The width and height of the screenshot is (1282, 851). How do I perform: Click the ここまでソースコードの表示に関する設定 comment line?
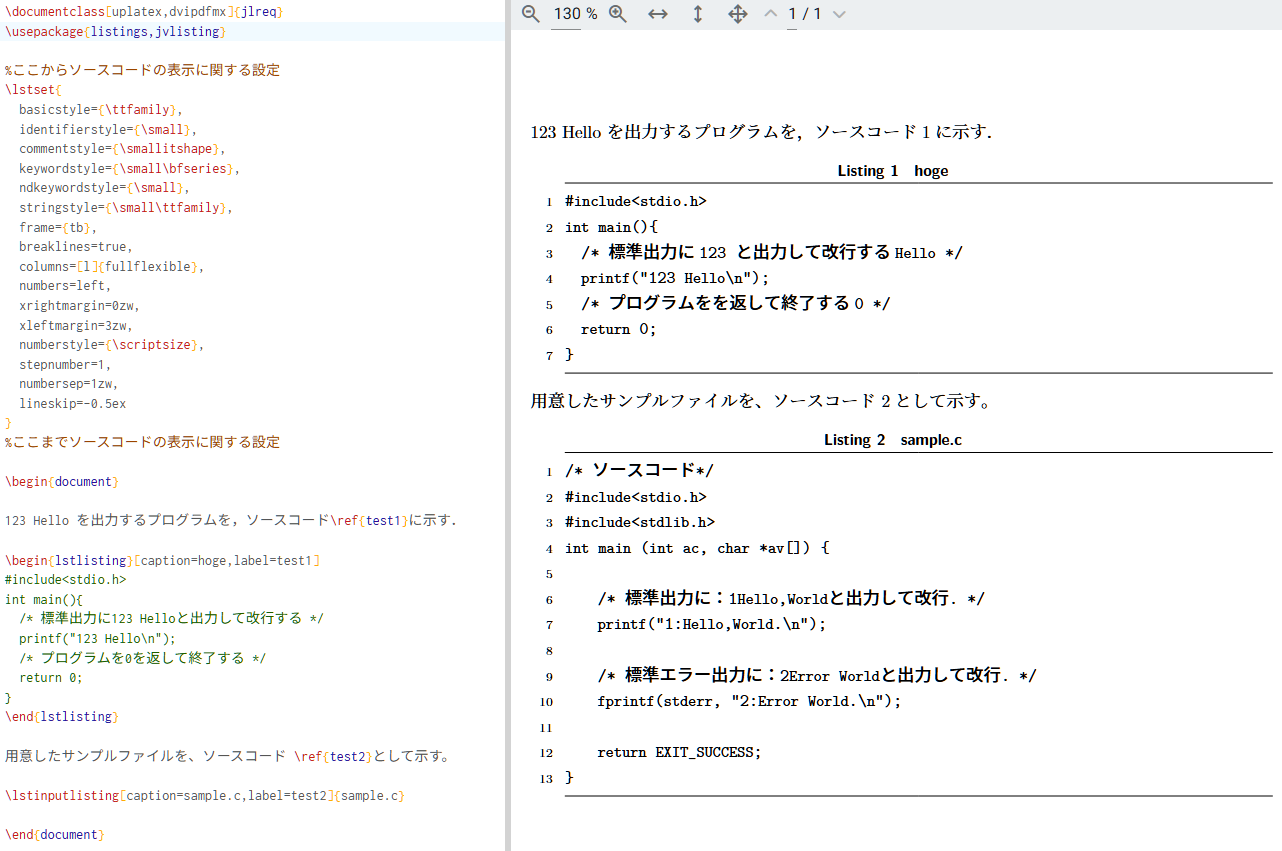[x=142, y=442]
